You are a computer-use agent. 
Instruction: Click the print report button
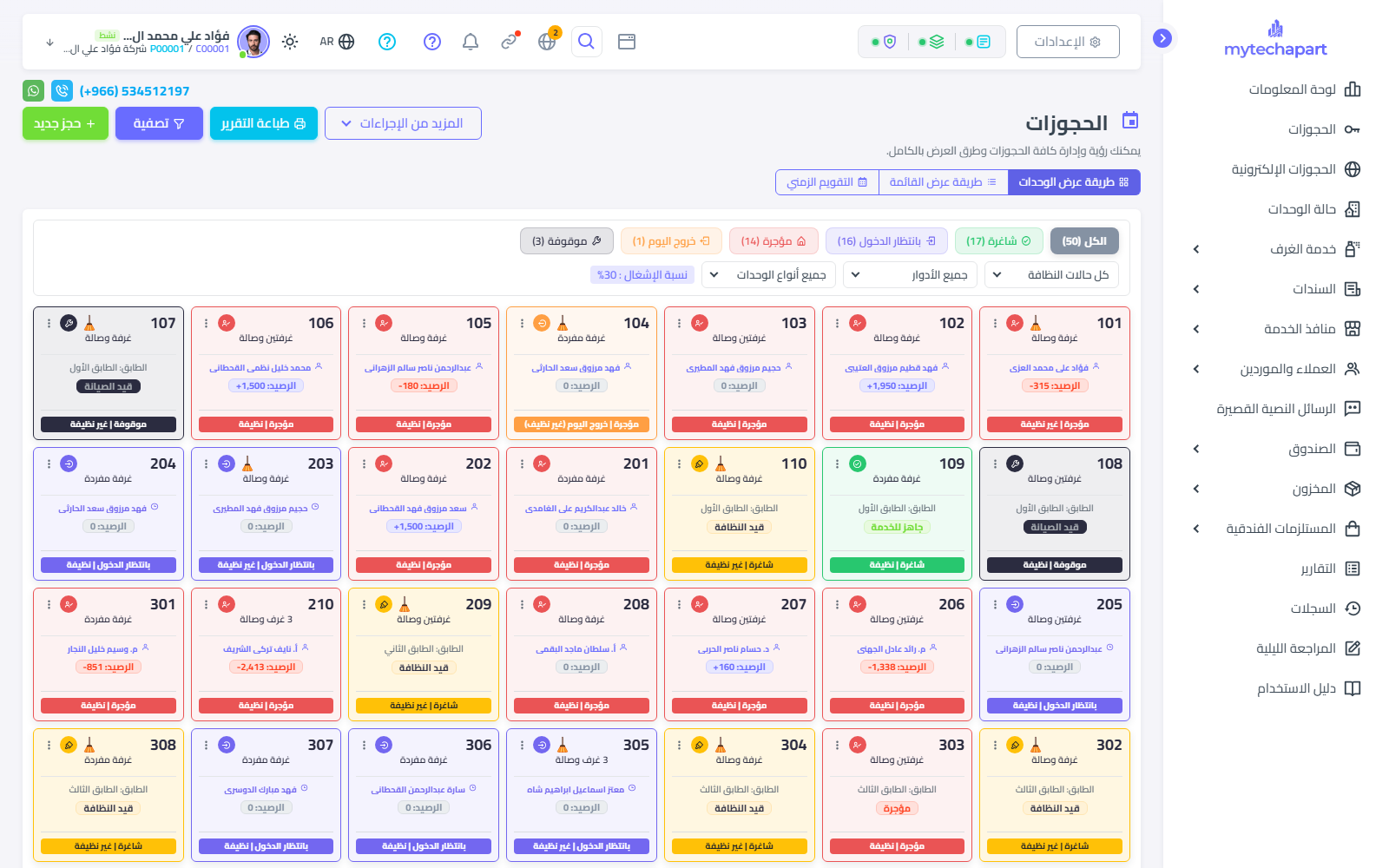264,123
